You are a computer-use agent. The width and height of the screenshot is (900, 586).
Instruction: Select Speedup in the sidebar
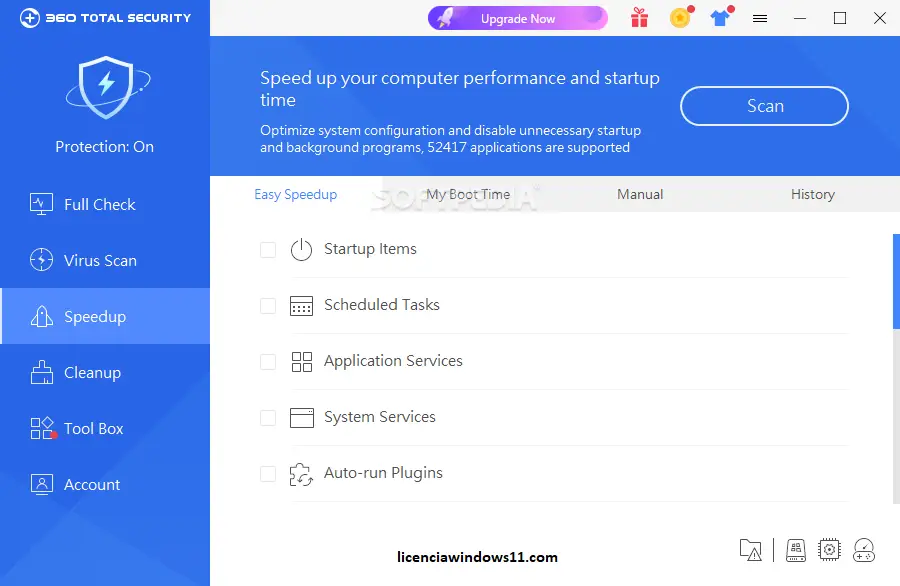(105, 316)
